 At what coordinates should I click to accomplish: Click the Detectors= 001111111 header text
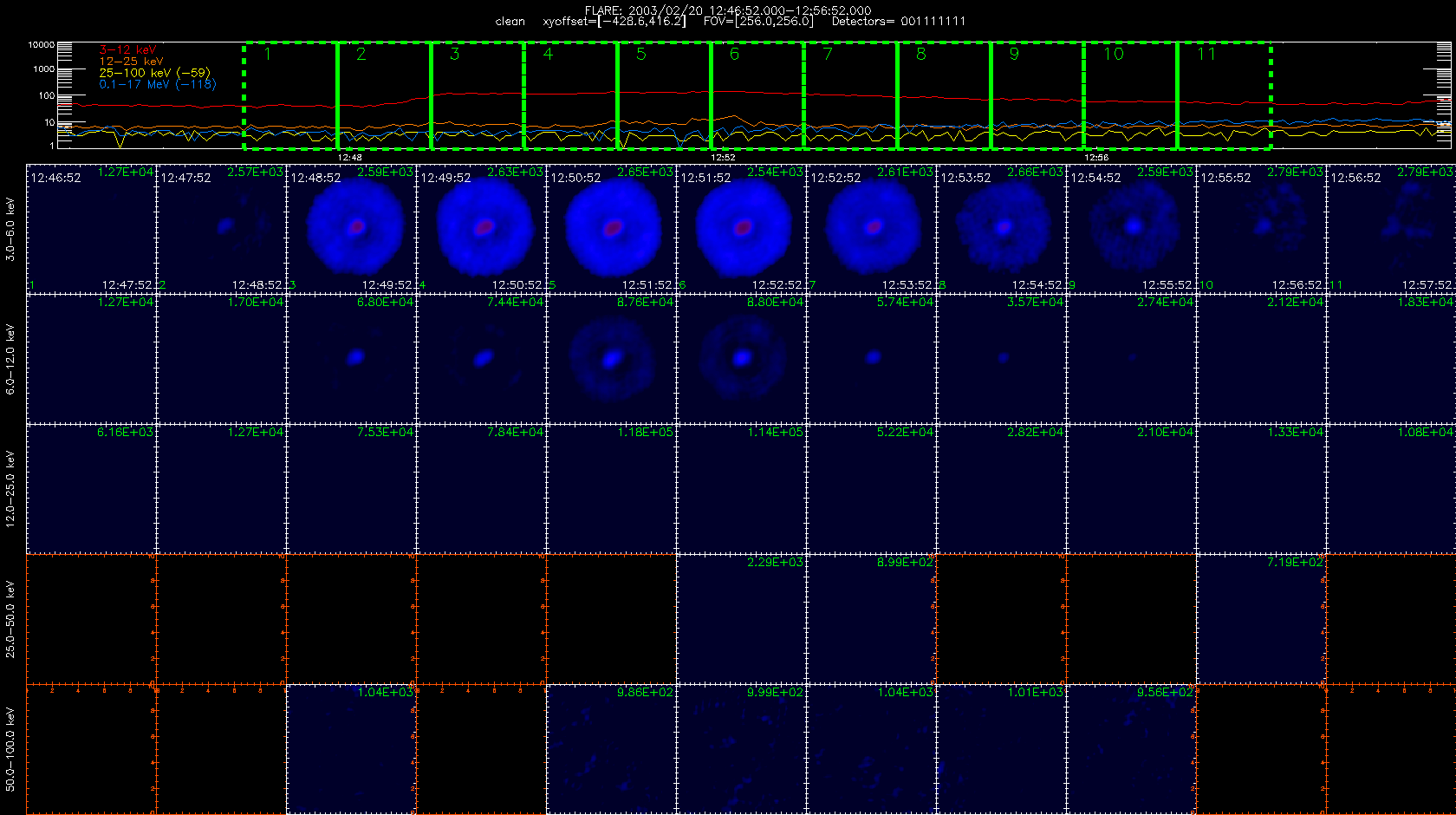click(x=899, y=22)
